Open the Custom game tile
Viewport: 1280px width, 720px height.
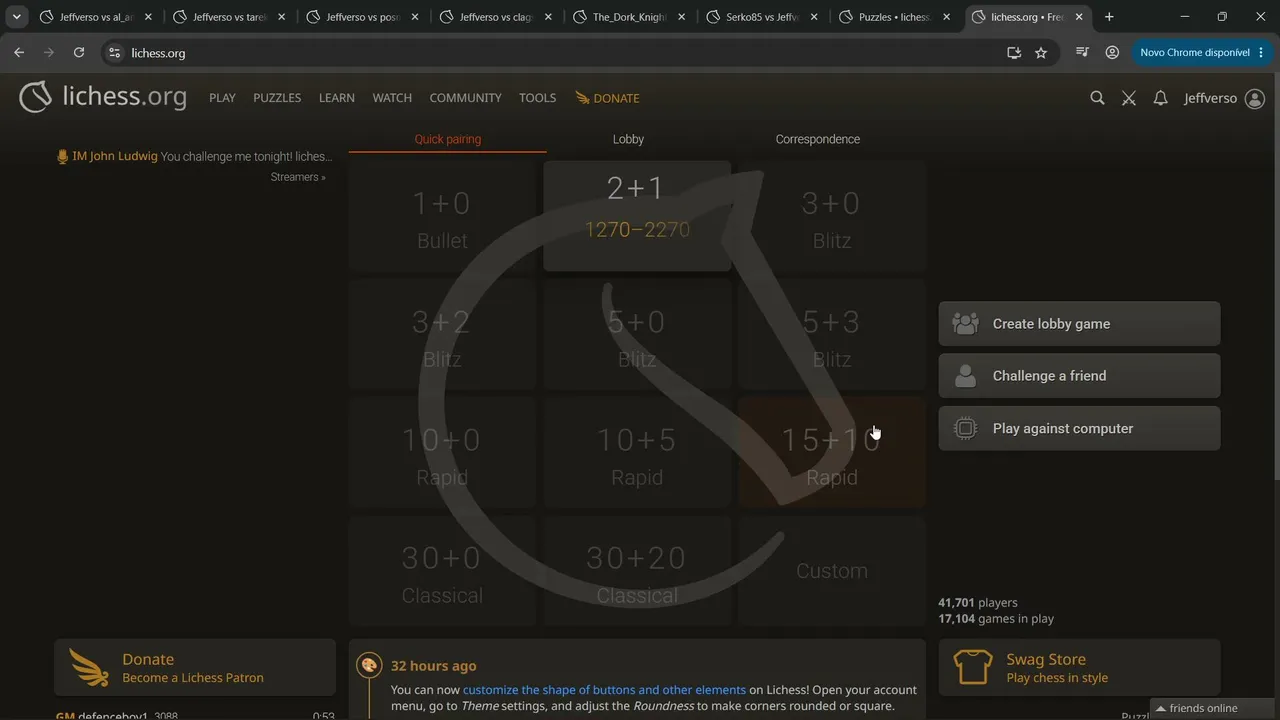pos(832,571)
